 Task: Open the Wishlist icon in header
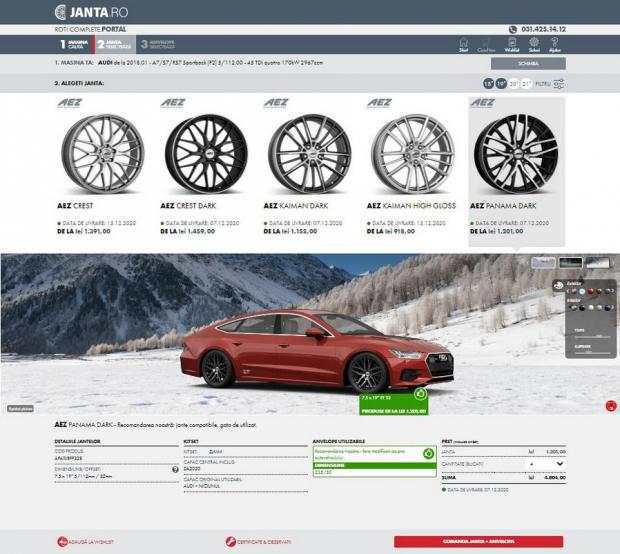[x=512, y=44]
